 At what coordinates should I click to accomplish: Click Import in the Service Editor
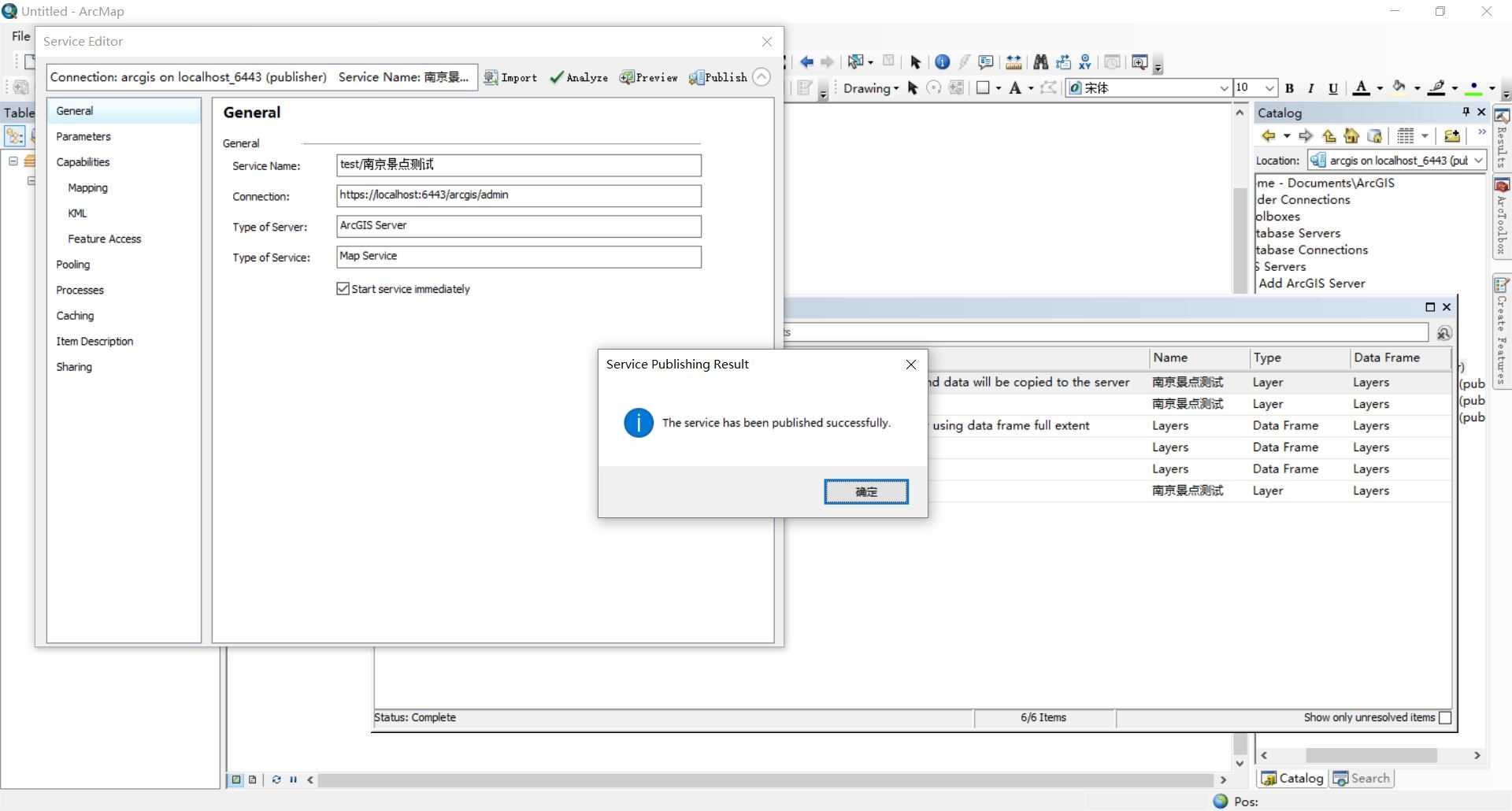(x=510, y=77)
